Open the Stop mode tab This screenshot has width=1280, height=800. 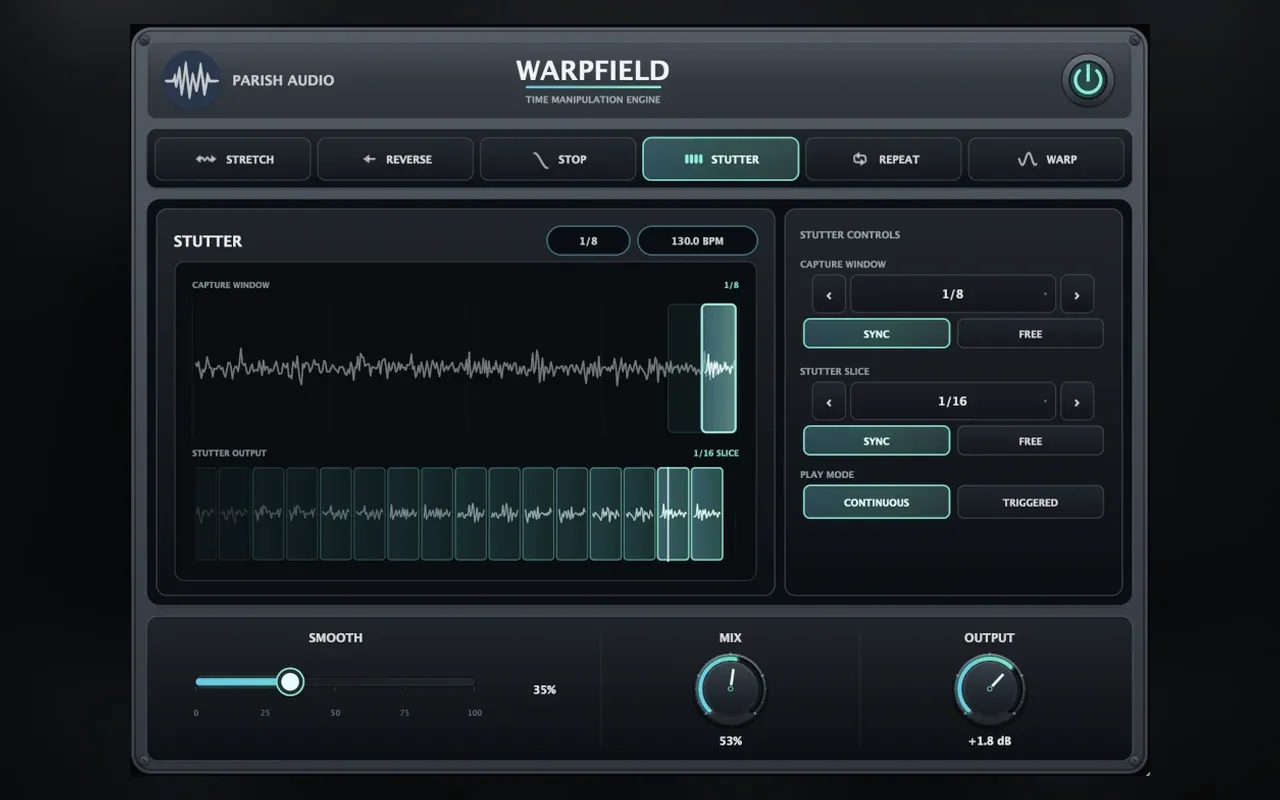[558, 159]
